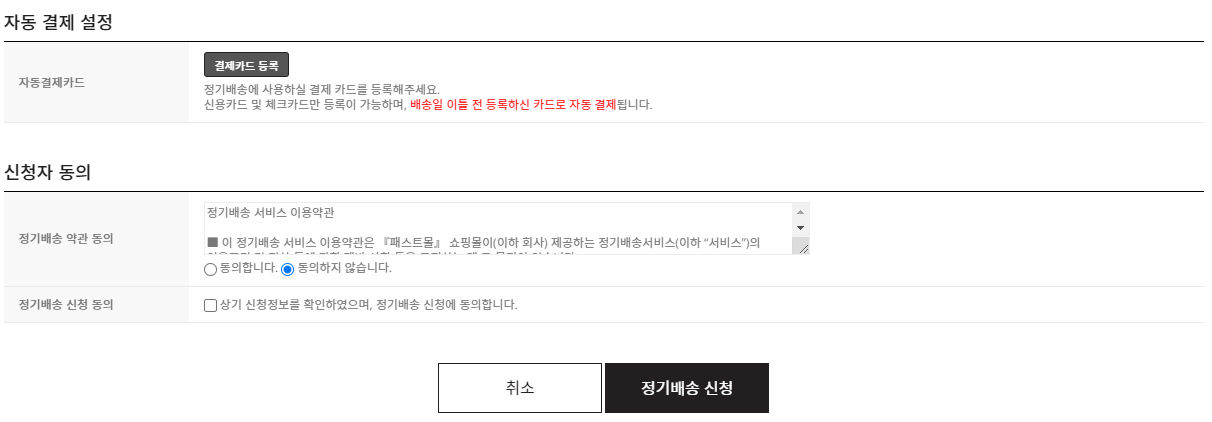
Task: Click the 정기배송 약관 동의 row label
Action: pos(66,239)
